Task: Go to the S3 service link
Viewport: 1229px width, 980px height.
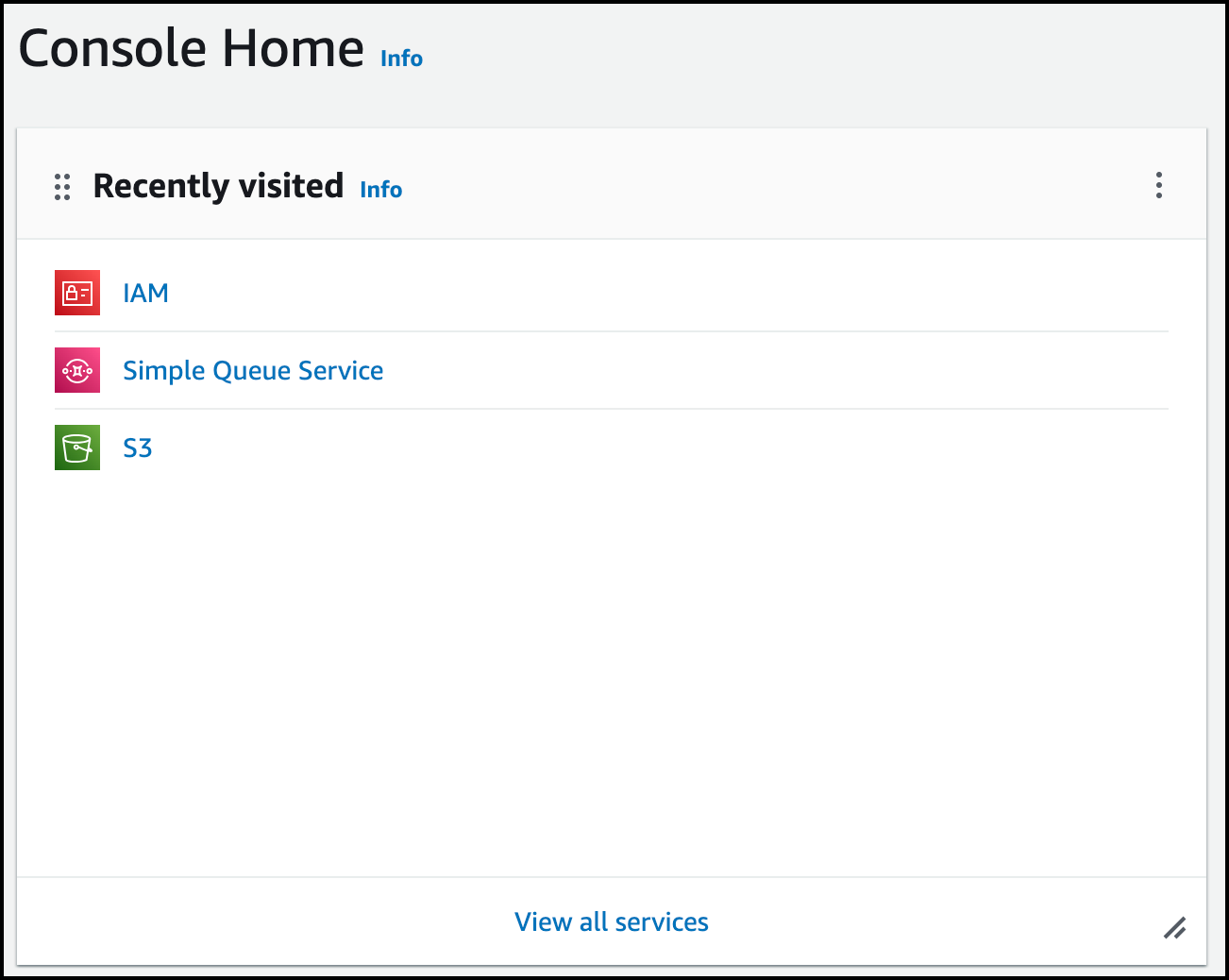Action: pyautogui.click(x=137, y=448)
